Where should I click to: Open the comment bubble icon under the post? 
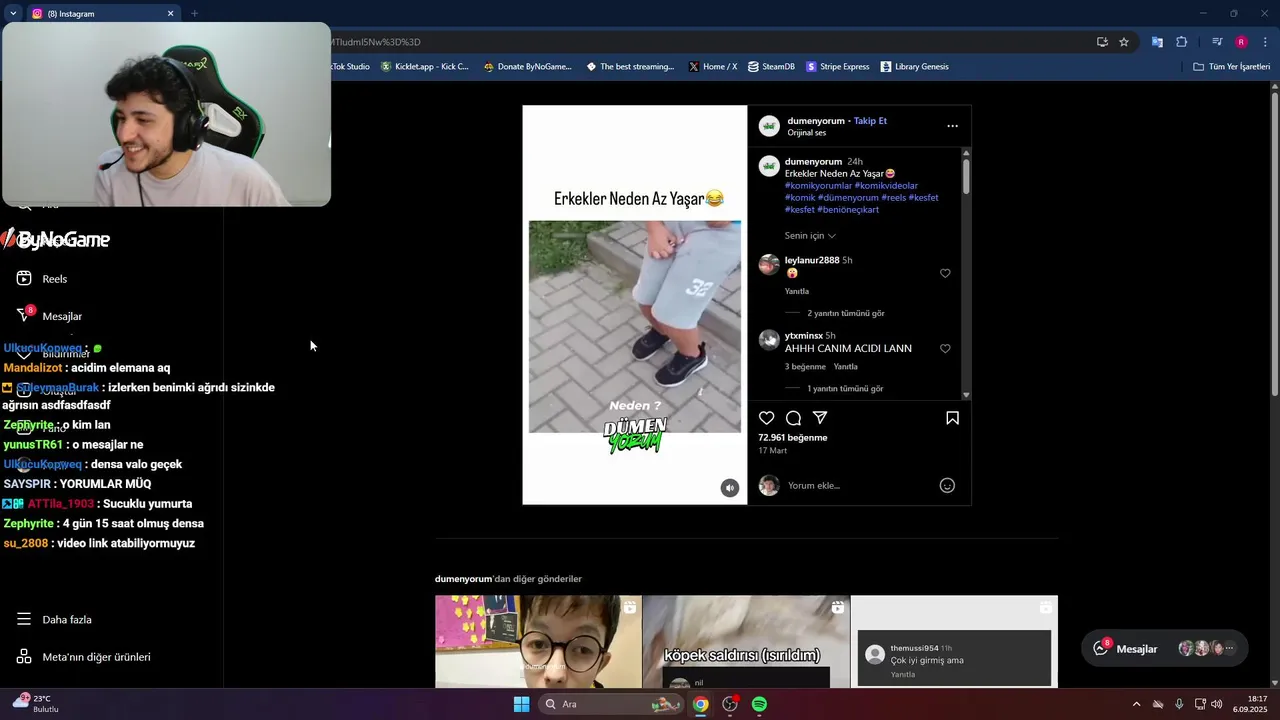coord(793,418)
